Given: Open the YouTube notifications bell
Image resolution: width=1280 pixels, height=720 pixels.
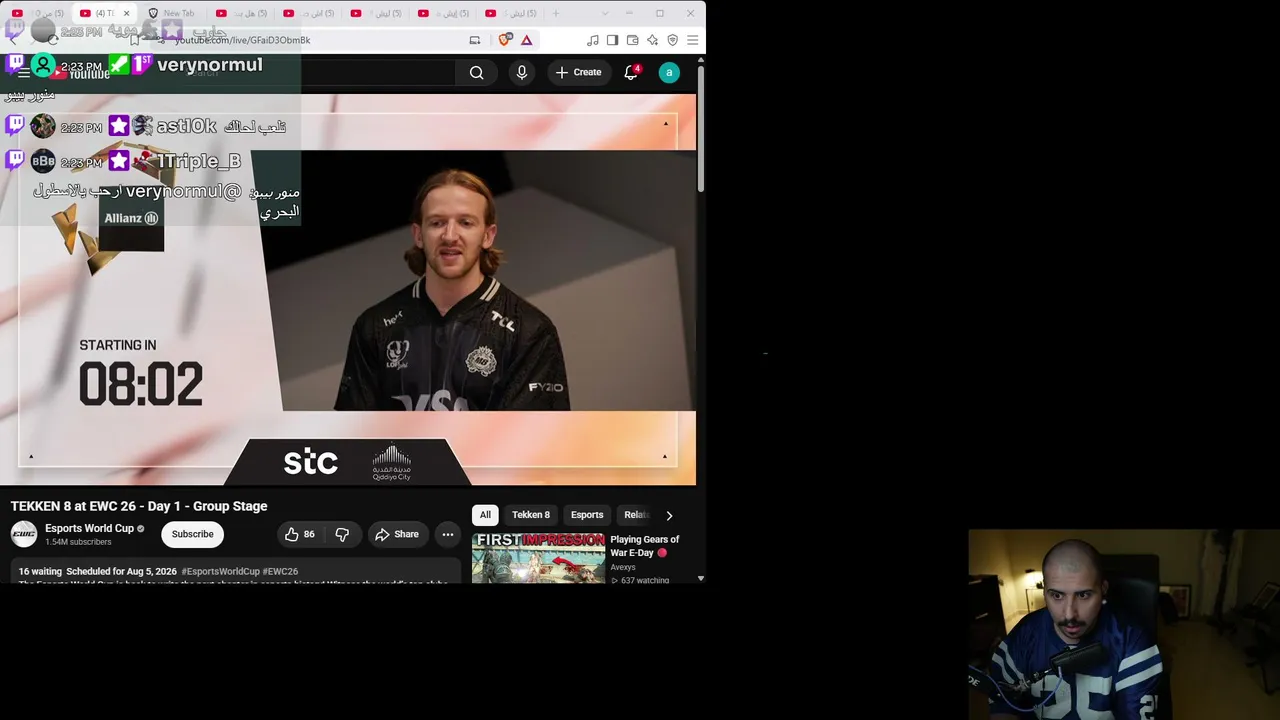Looking at the screenshot, I should point(631,72).
